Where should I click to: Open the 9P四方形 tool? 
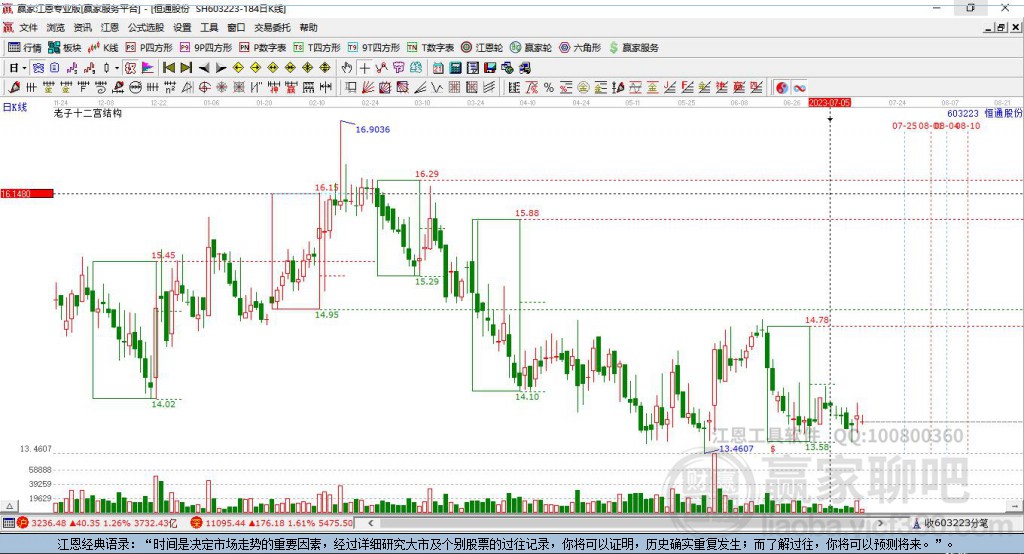206,48
